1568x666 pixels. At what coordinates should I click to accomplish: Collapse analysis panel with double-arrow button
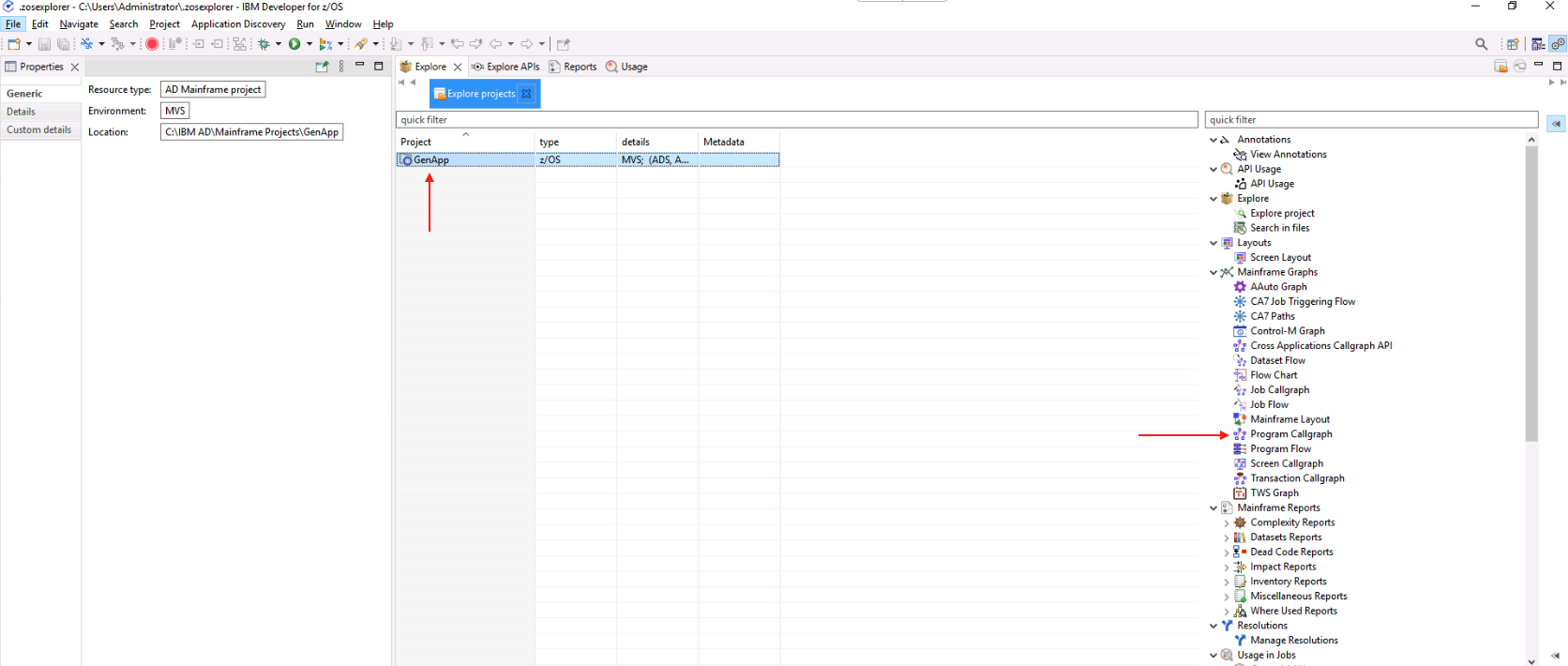coord(1556,124)
